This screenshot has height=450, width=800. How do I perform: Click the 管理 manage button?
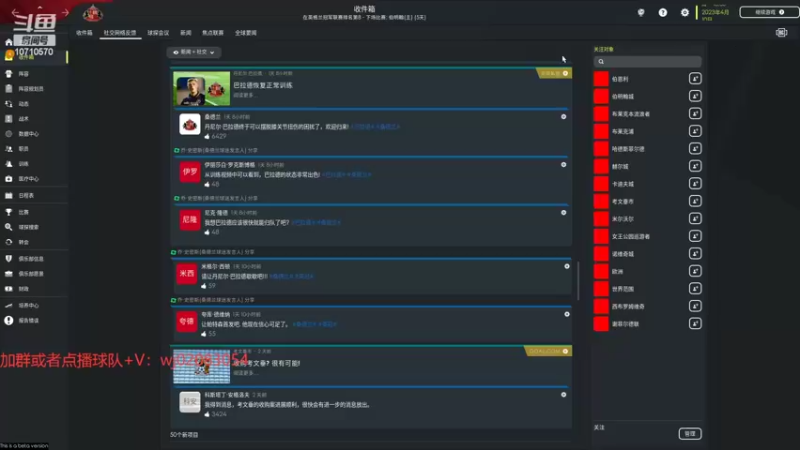click(690, 434)
